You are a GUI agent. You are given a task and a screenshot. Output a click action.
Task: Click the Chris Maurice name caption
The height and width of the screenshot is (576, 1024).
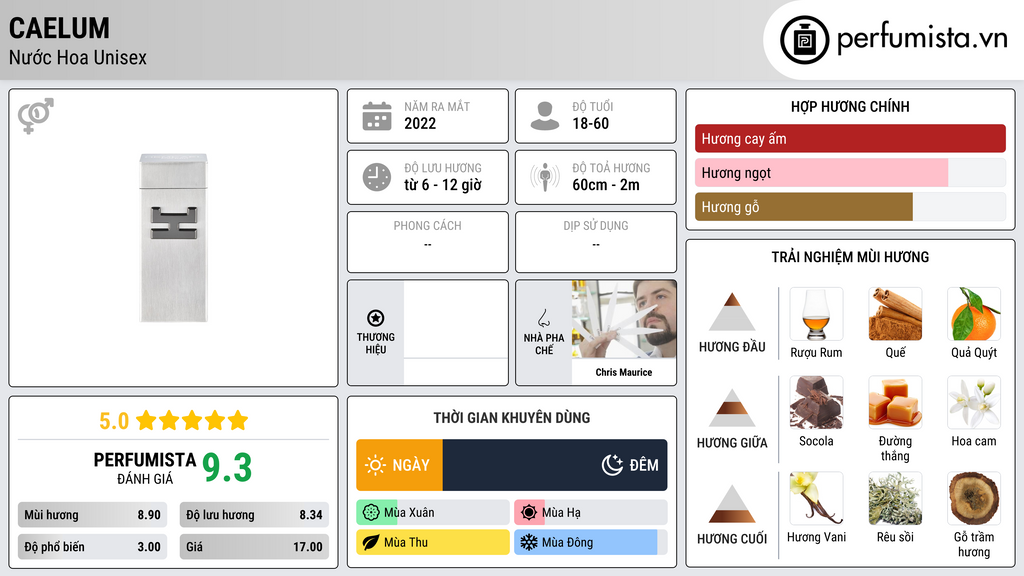[x=624, y=372]
